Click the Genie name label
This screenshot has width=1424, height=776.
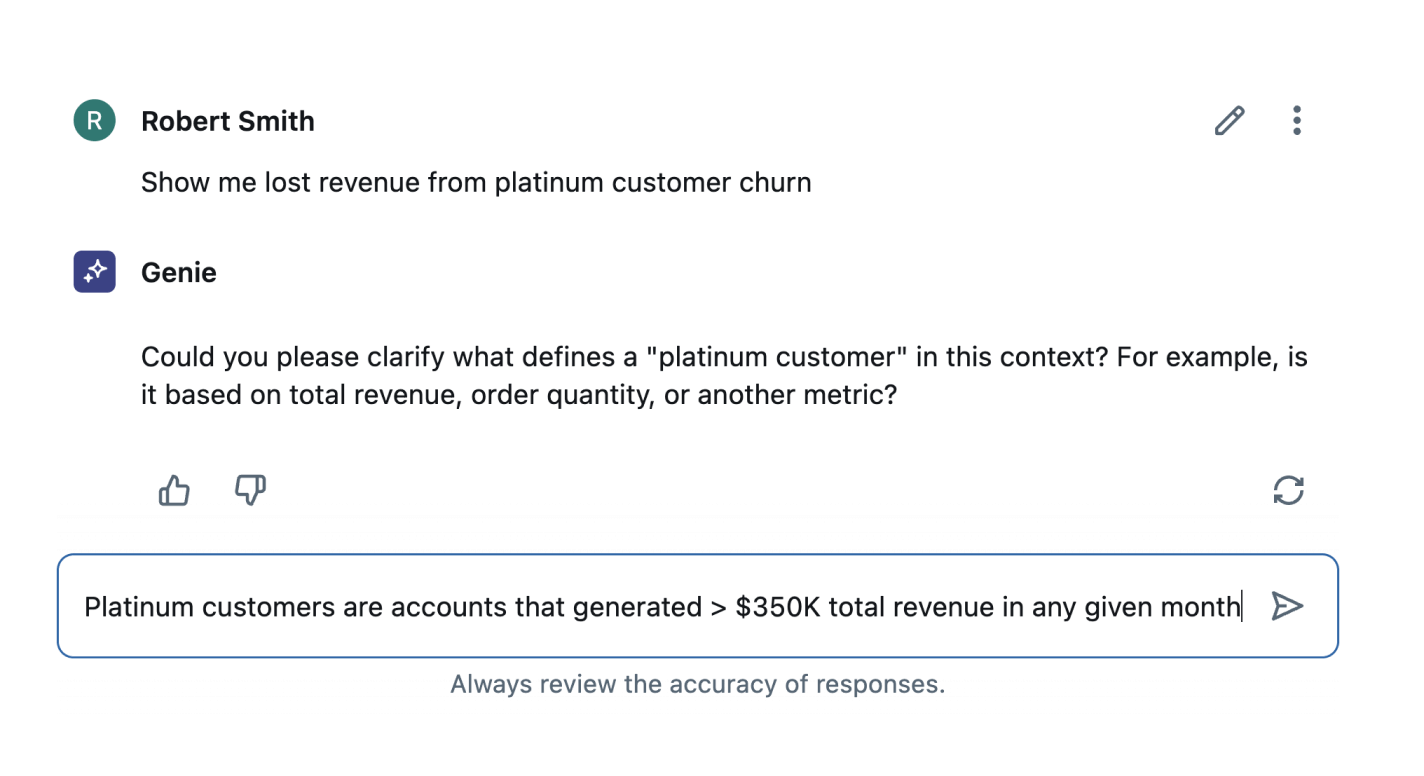[179, 272]
